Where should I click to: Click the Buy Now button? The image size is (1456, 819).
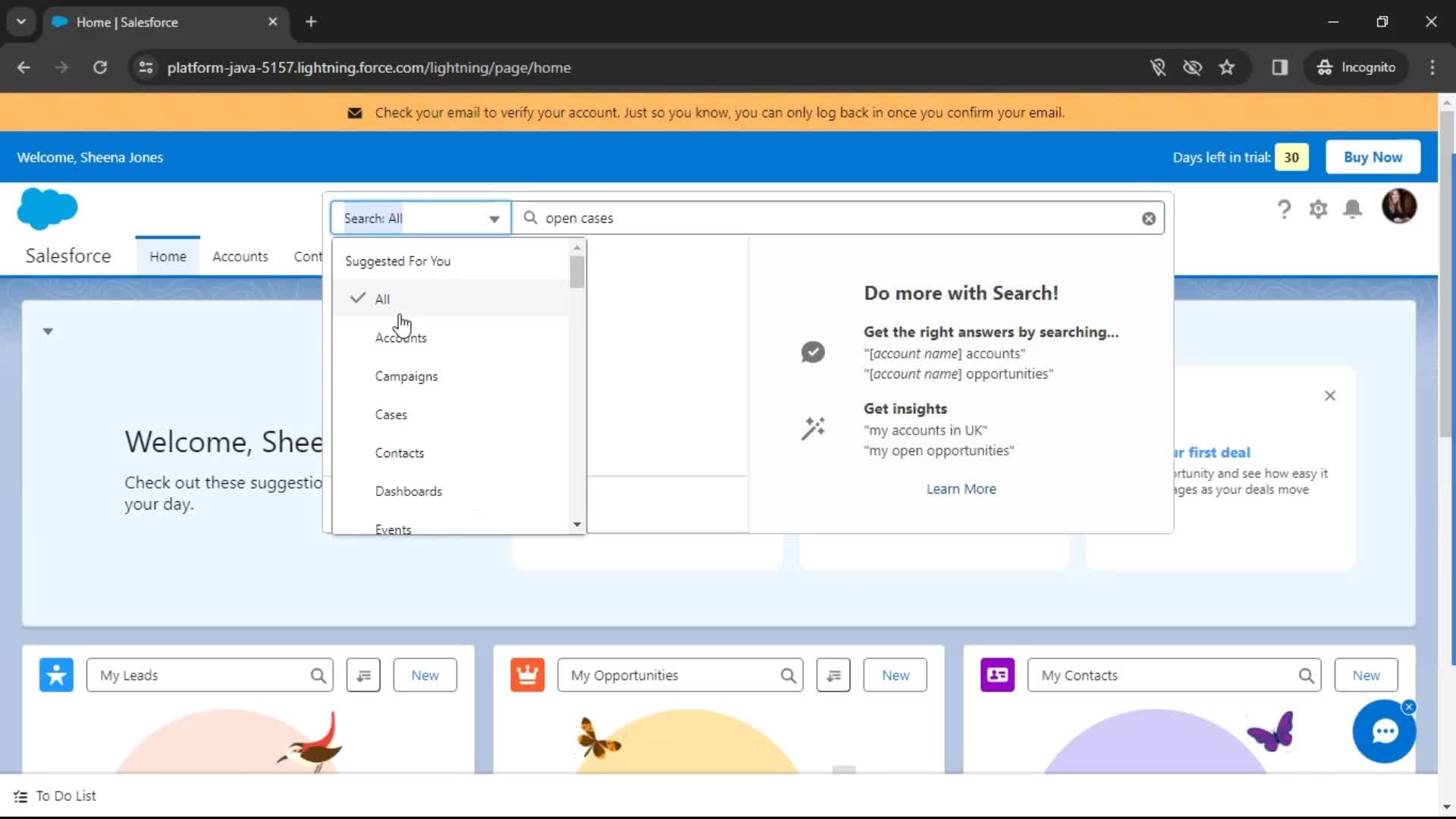click(x=1373, y=157)
